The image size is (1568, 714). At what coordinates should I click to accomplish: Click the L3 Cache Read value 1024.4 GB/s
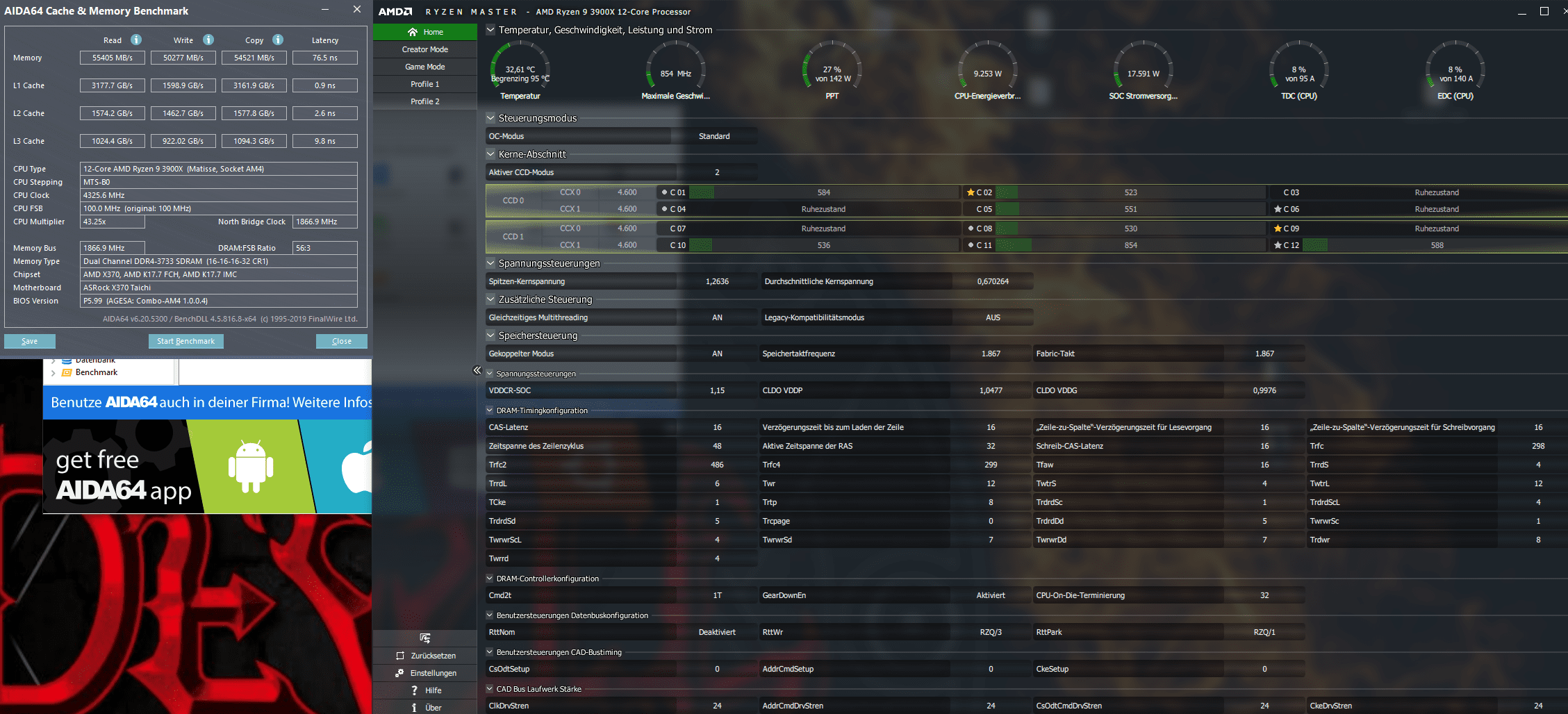[x=113, y=141]
